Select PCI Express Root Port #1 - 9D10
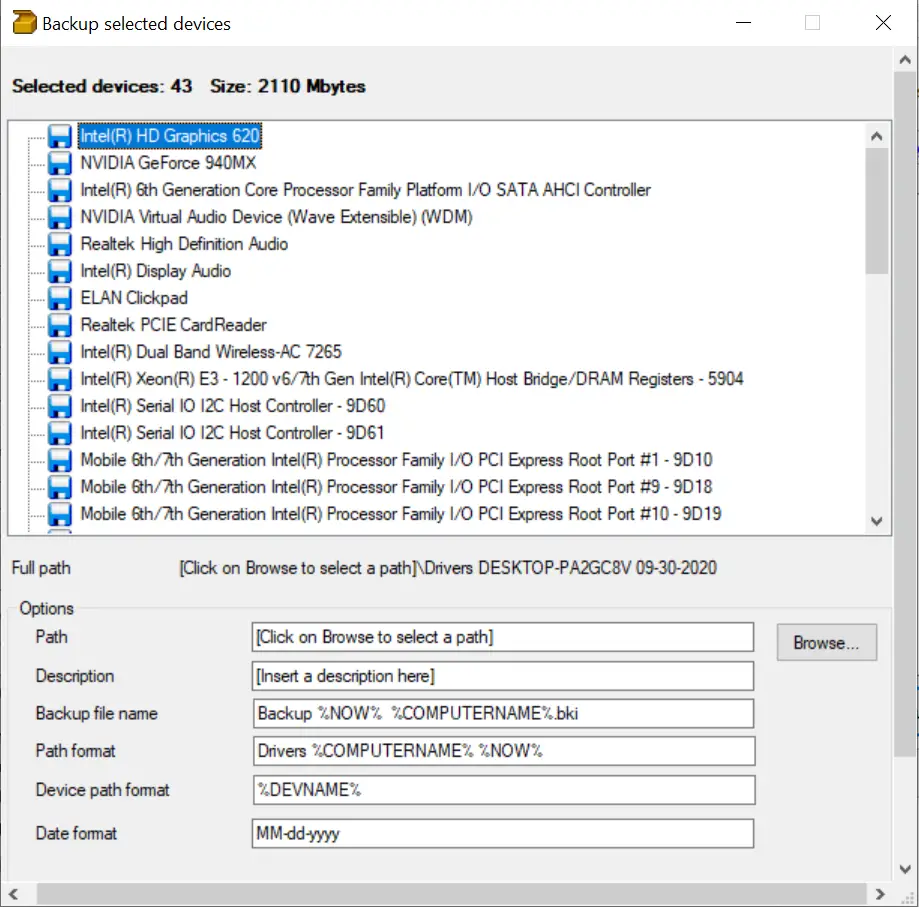This screenshot has height=907, width=919. (x=396, y=459)
